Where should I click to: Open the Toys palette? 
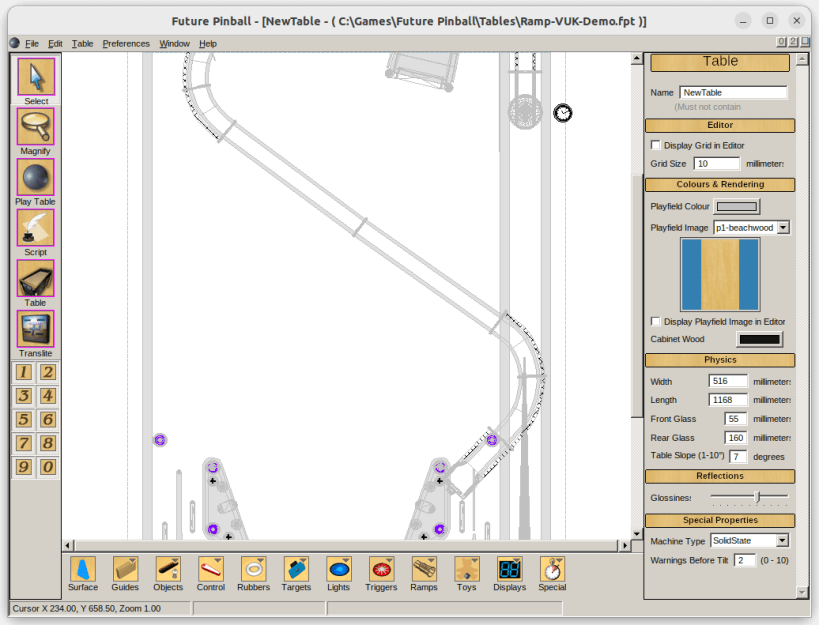pyautogui.click(x=467, y=569)
